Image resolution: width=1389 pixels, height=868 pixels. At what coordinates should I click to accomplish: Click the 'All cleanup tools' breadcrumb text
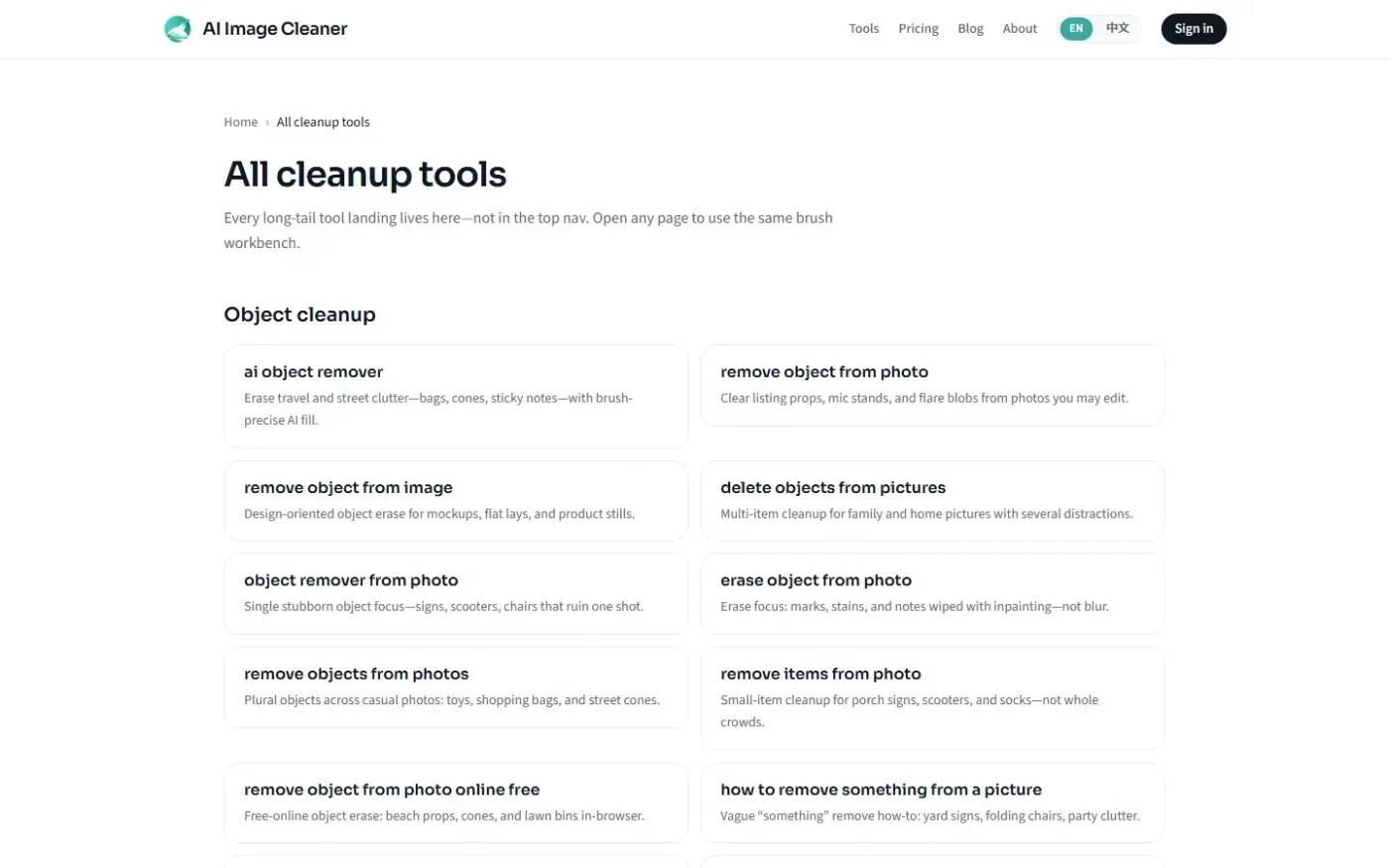(323, 122)
